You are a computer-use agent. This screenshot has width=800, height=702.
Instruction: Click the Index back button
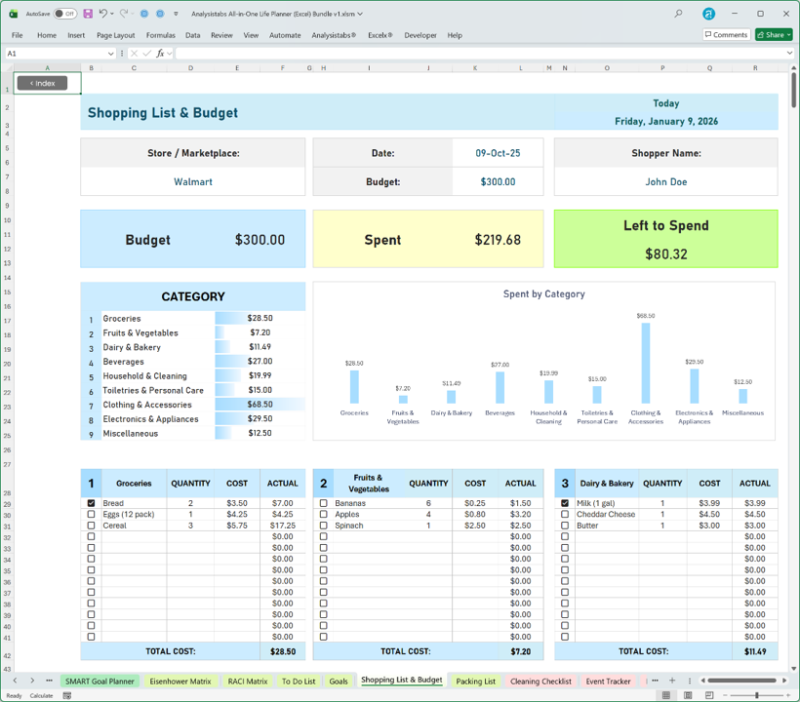[x=42, y=83]
